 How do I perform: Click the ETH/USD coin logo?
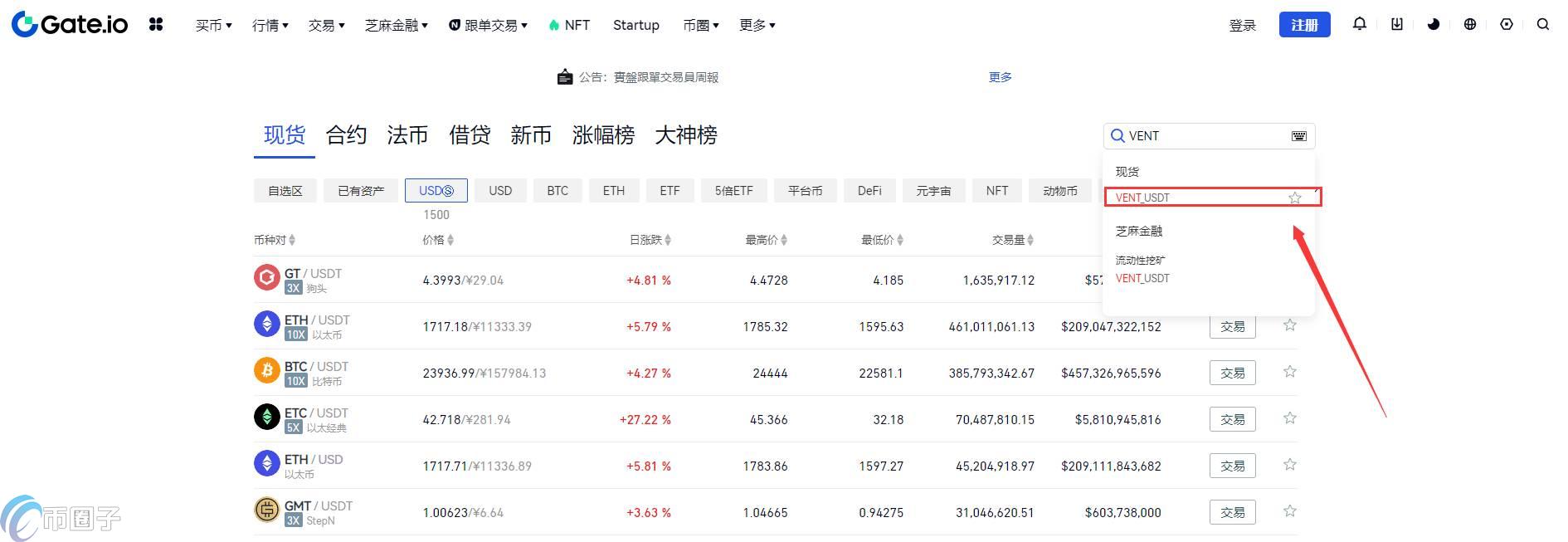coord(267,463)
